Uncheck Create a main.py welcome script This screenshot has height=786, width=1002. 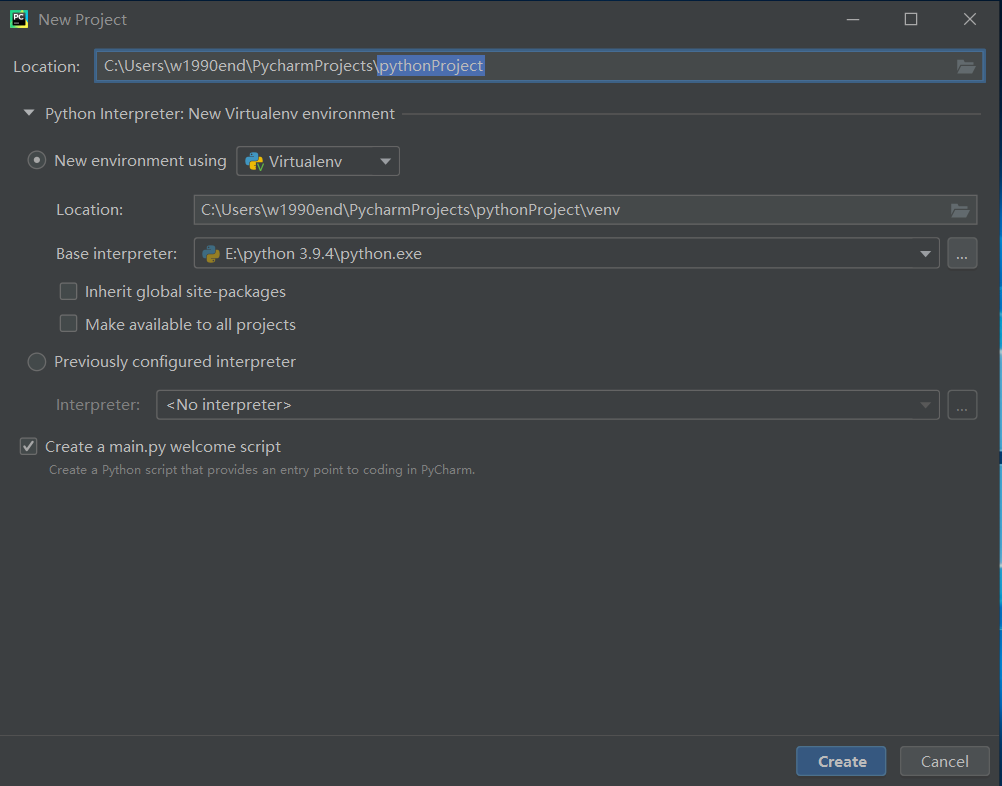click(x=28, y=446)
